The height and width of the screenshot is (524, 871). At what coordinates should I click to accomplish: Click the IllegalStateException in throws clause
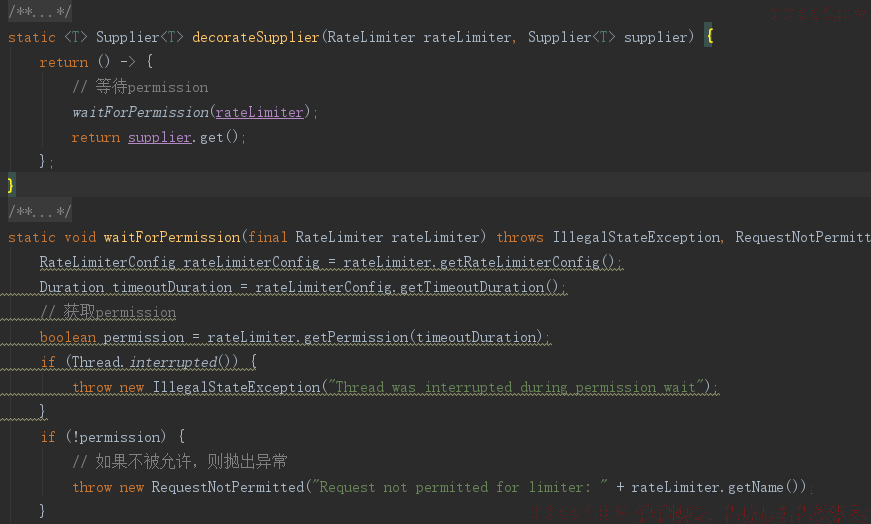coord(637,237)
